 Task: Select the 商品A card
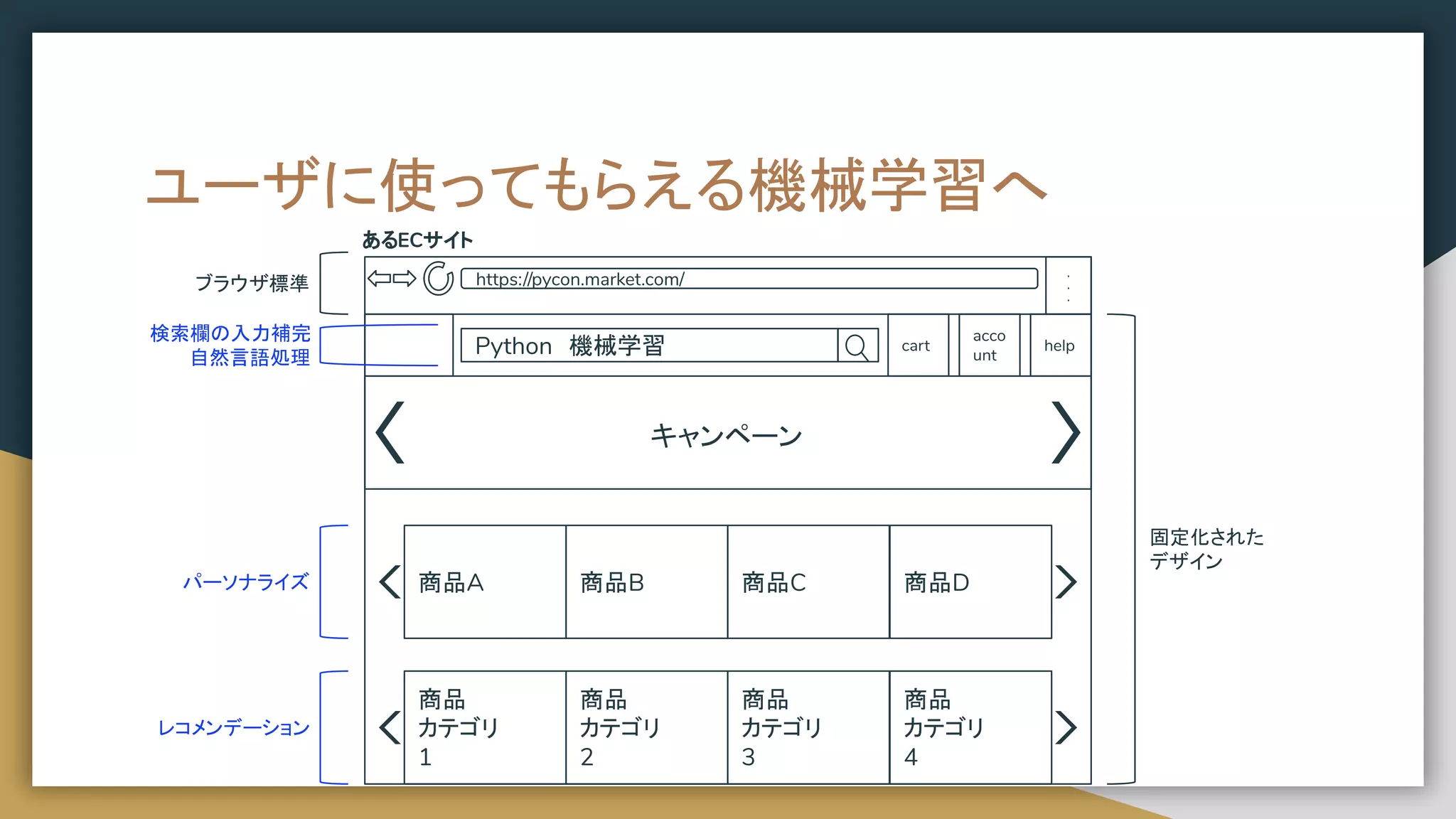click(x=485, y=582)
